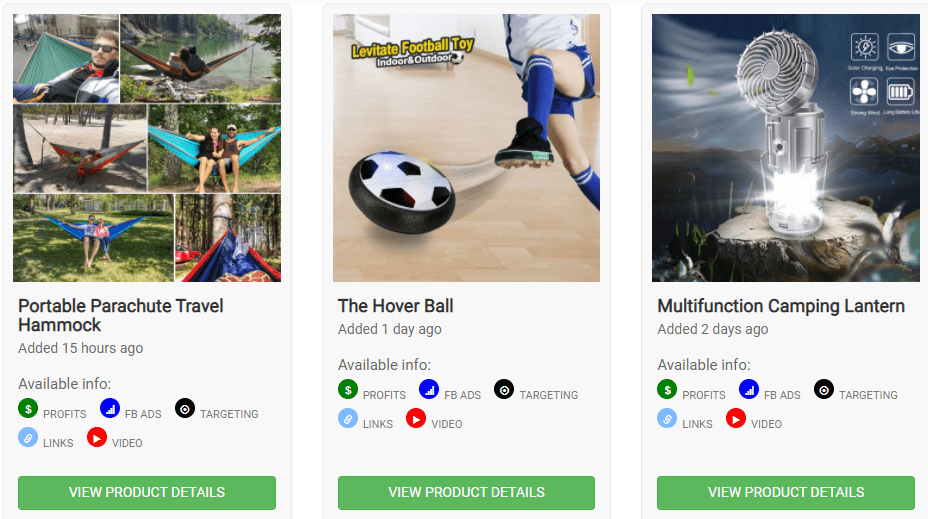Click the FB Ads icon for The Hover Ball
This screenshot has height=519, width=928.
(x=429, y=389)
